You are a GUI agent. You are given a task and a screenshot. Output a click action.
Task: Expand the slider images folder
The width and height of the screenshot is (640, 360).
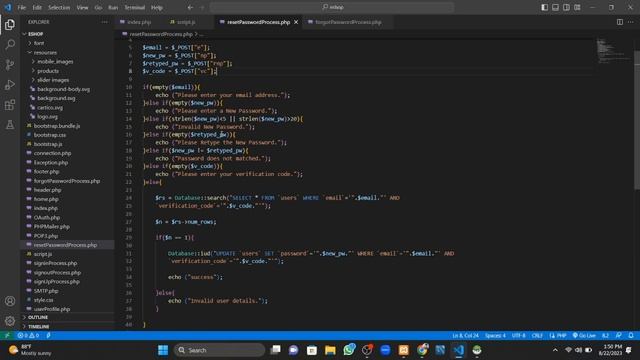tap(53, 80)
